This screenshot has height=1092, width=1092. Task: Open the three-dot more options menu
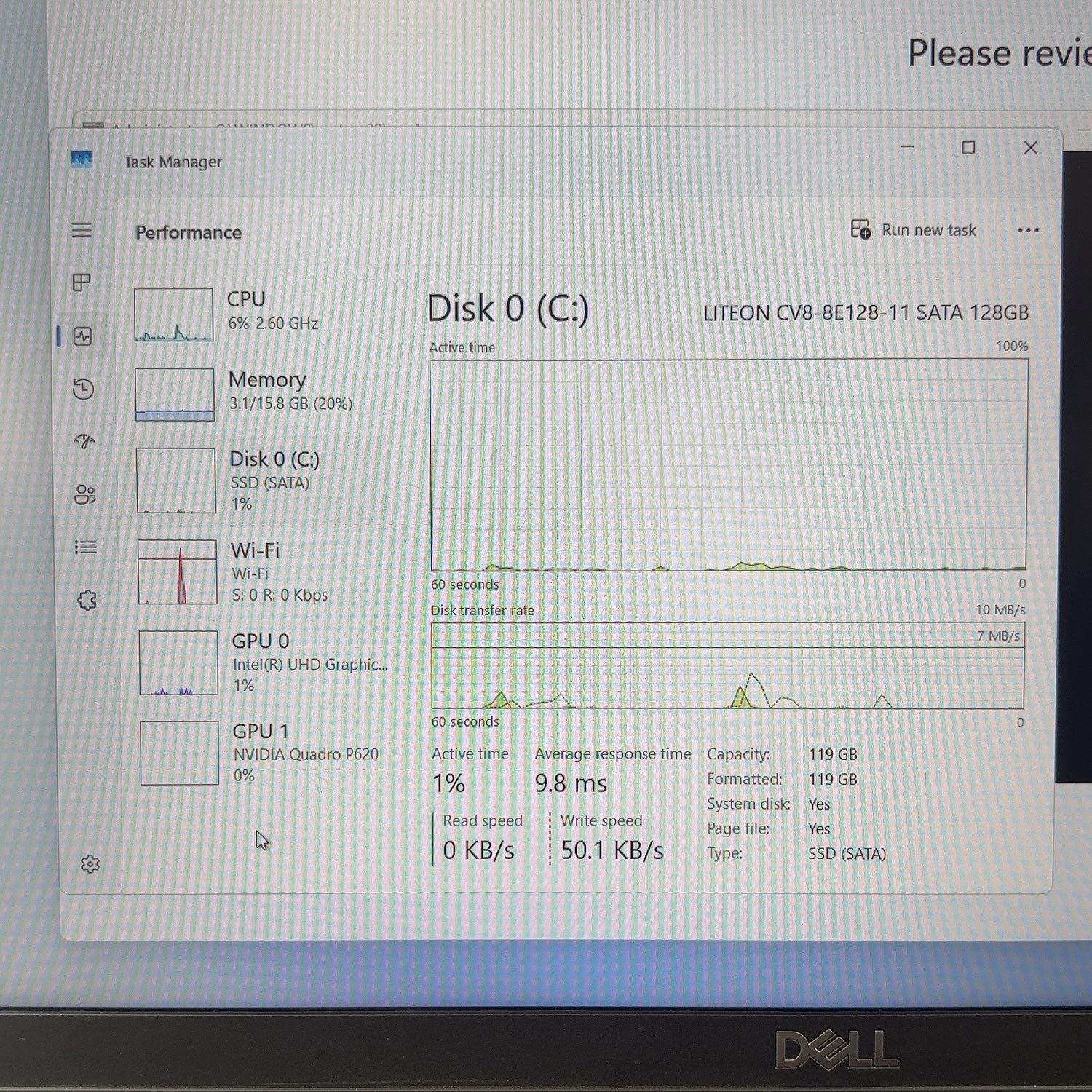(1028, 230)
